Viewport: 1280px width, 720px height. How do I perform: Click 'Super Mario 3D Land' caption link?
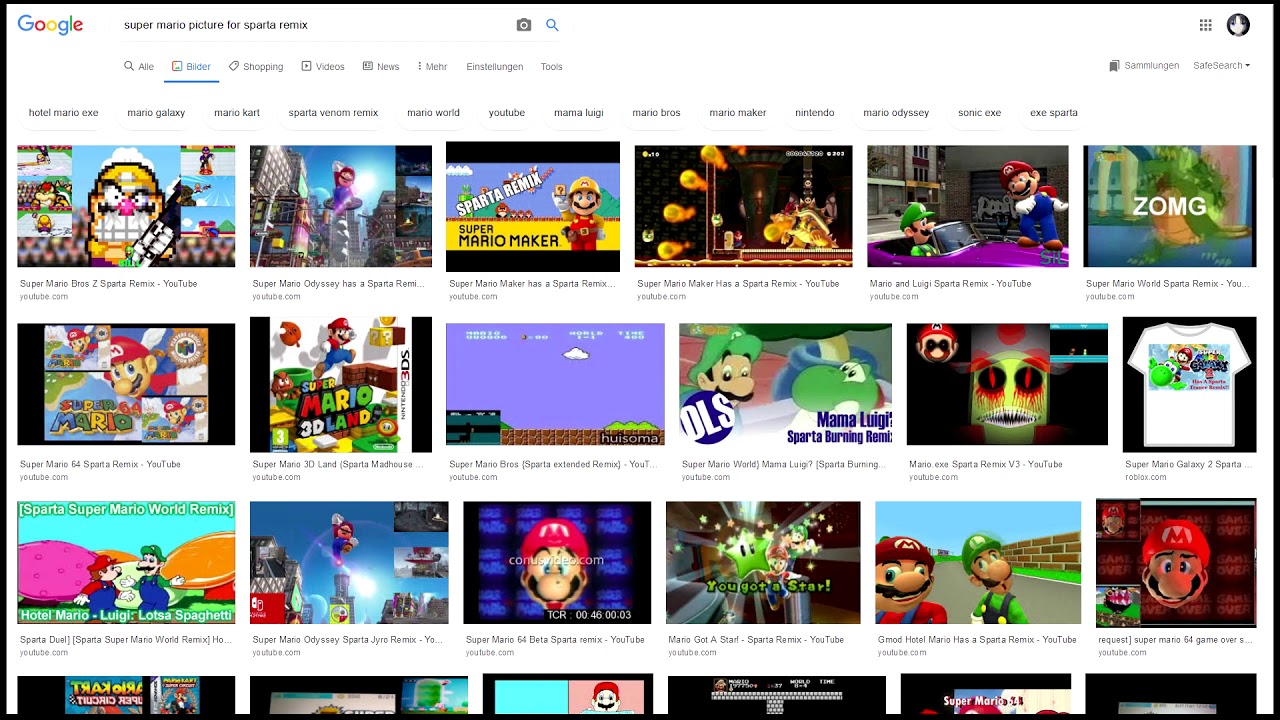[x=338, y=464]
